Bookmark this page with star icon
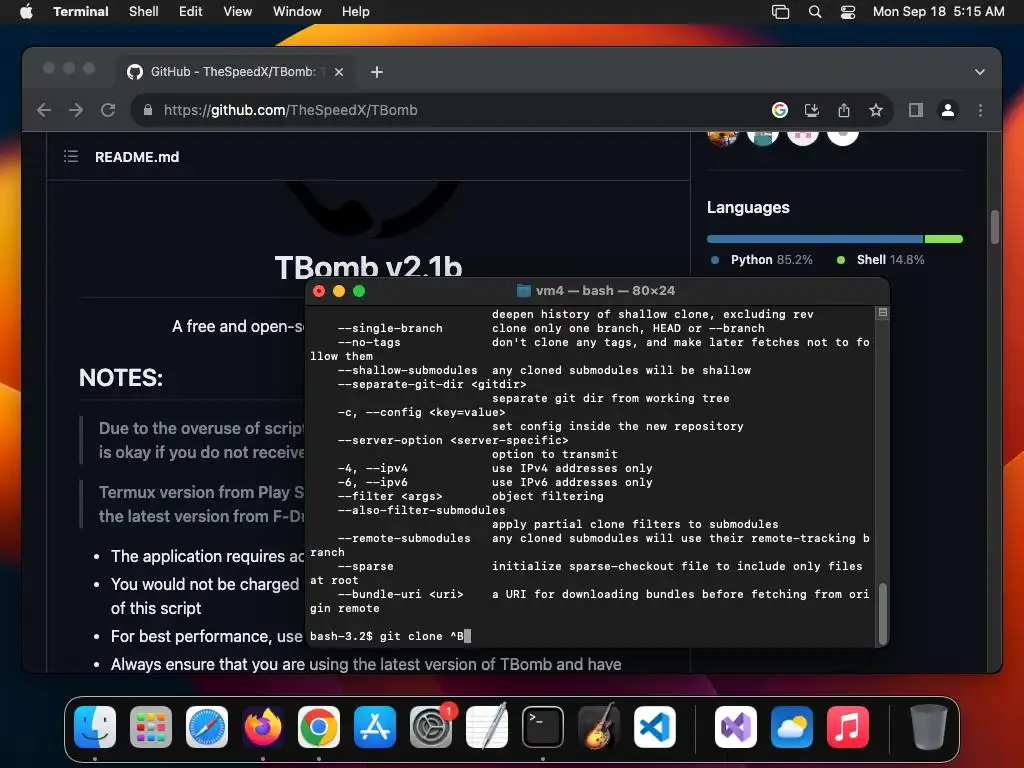The width and height of the screenshot is (1024, 768). point(876,110)
